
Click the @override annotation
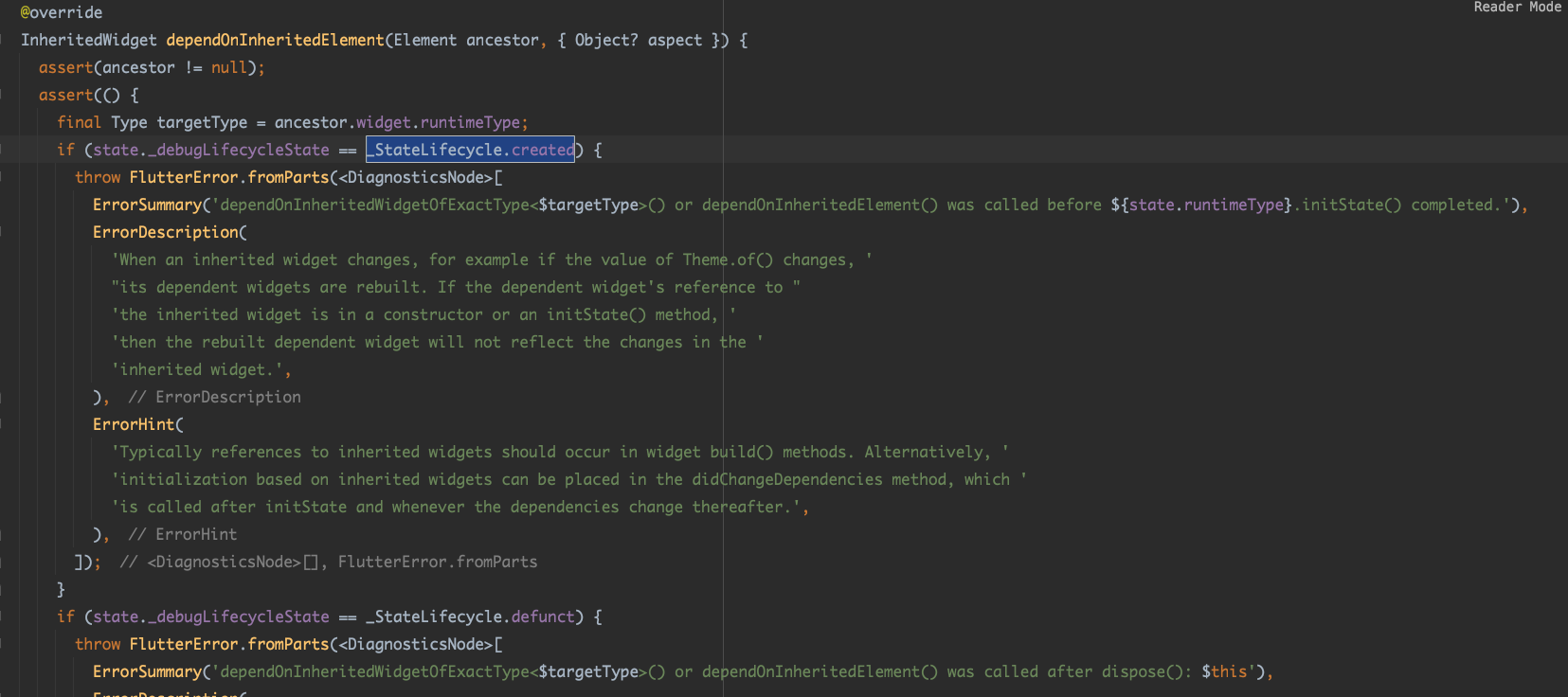(x=62, y=12)
